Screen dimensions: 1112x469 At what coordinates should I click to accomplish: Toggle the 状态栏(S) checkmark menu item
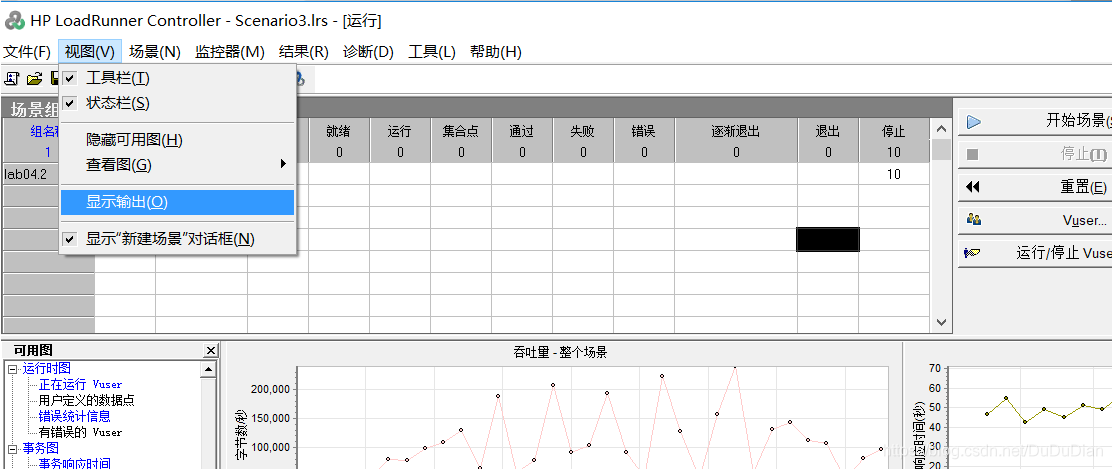pyautogui.click(x=178, y=103)
